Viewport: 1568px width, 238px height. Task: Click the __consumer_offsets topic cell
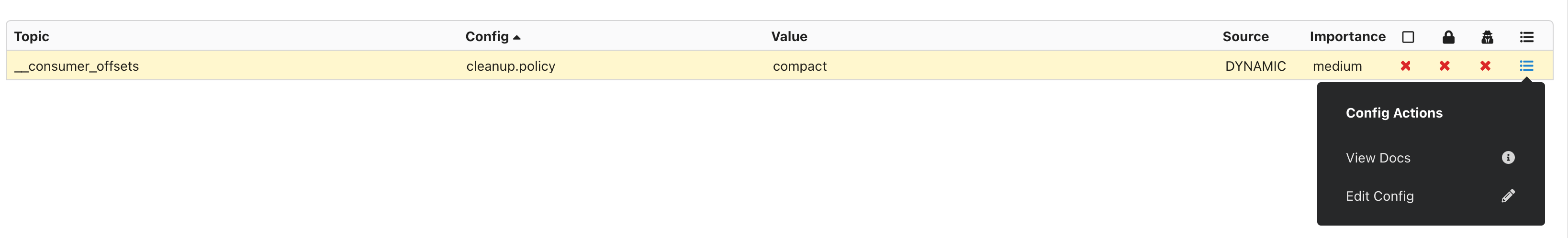[77, 66]
